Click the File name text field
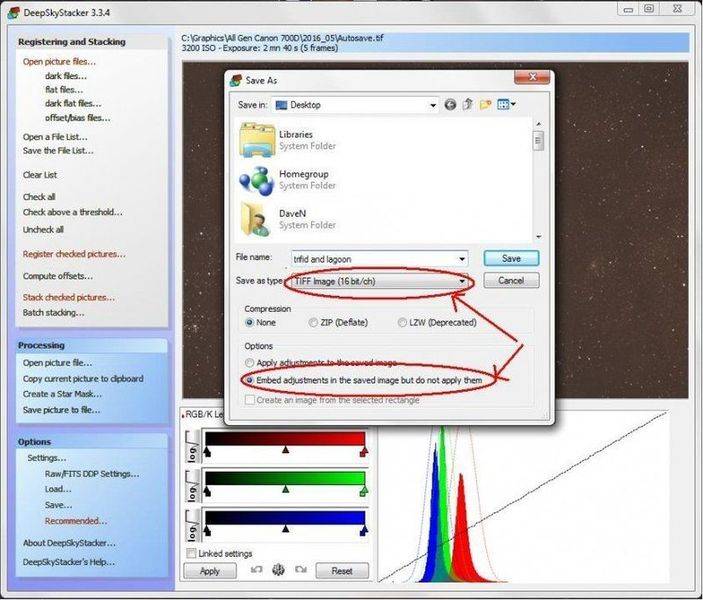 pos(378,259)
